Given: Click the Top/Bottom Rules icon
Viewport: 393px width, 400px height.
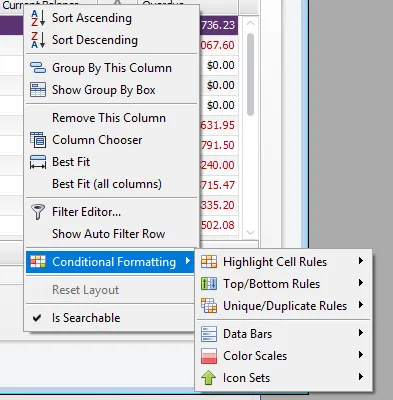Looking at the screenshot, I should tap(209, 284).
